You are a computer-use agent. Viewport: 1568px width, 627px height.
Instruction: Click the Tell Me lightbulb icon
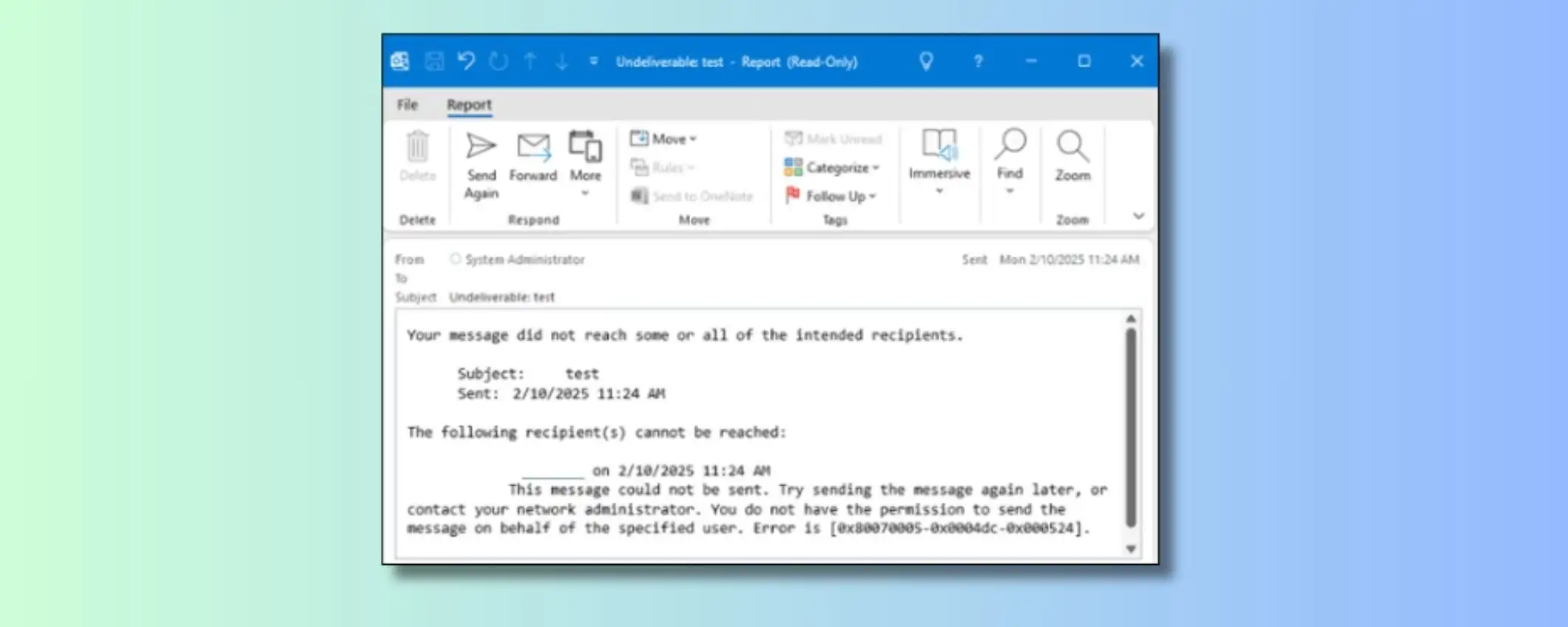(925, 61)
